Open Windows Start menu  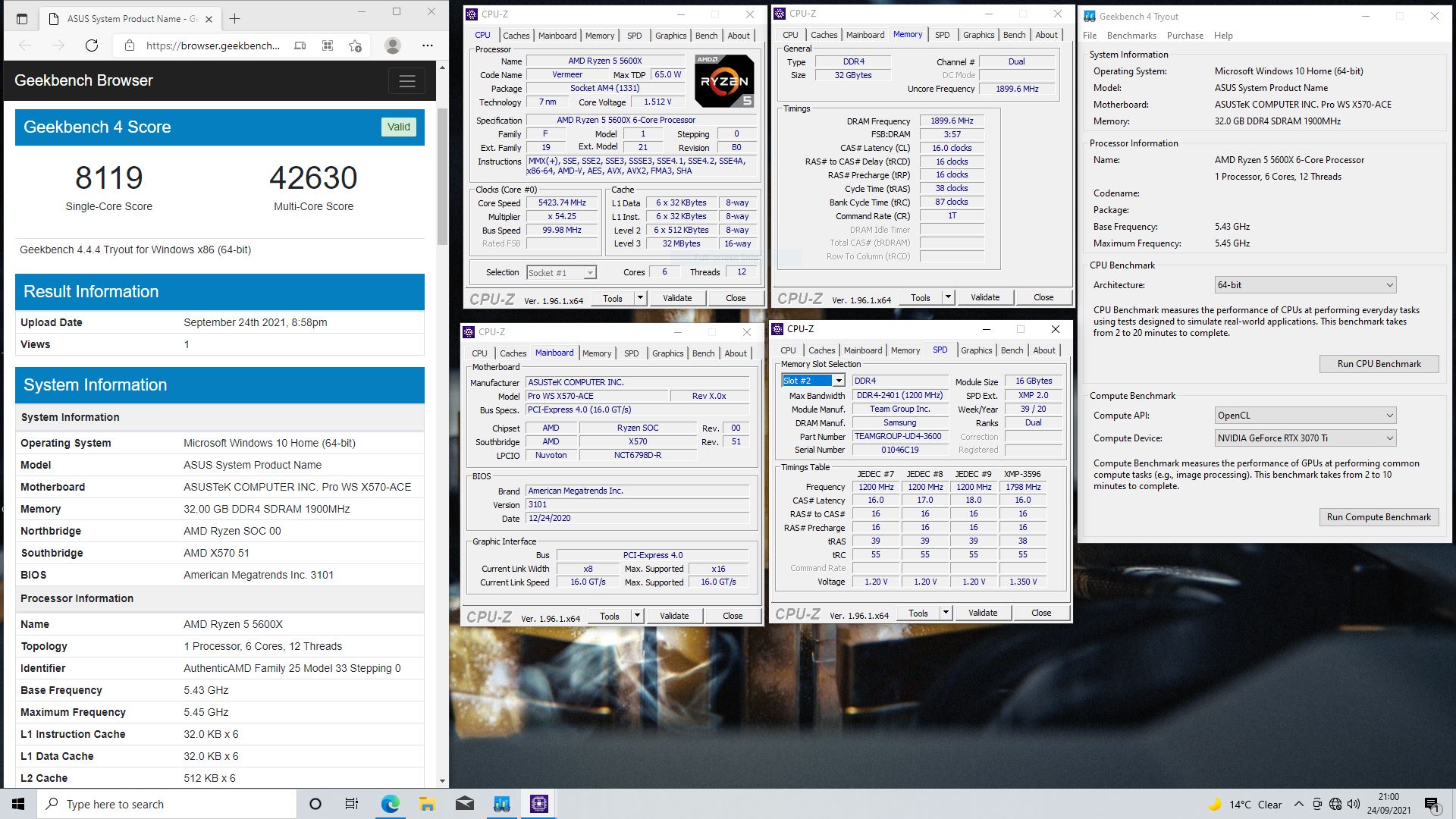coord(18,804)
